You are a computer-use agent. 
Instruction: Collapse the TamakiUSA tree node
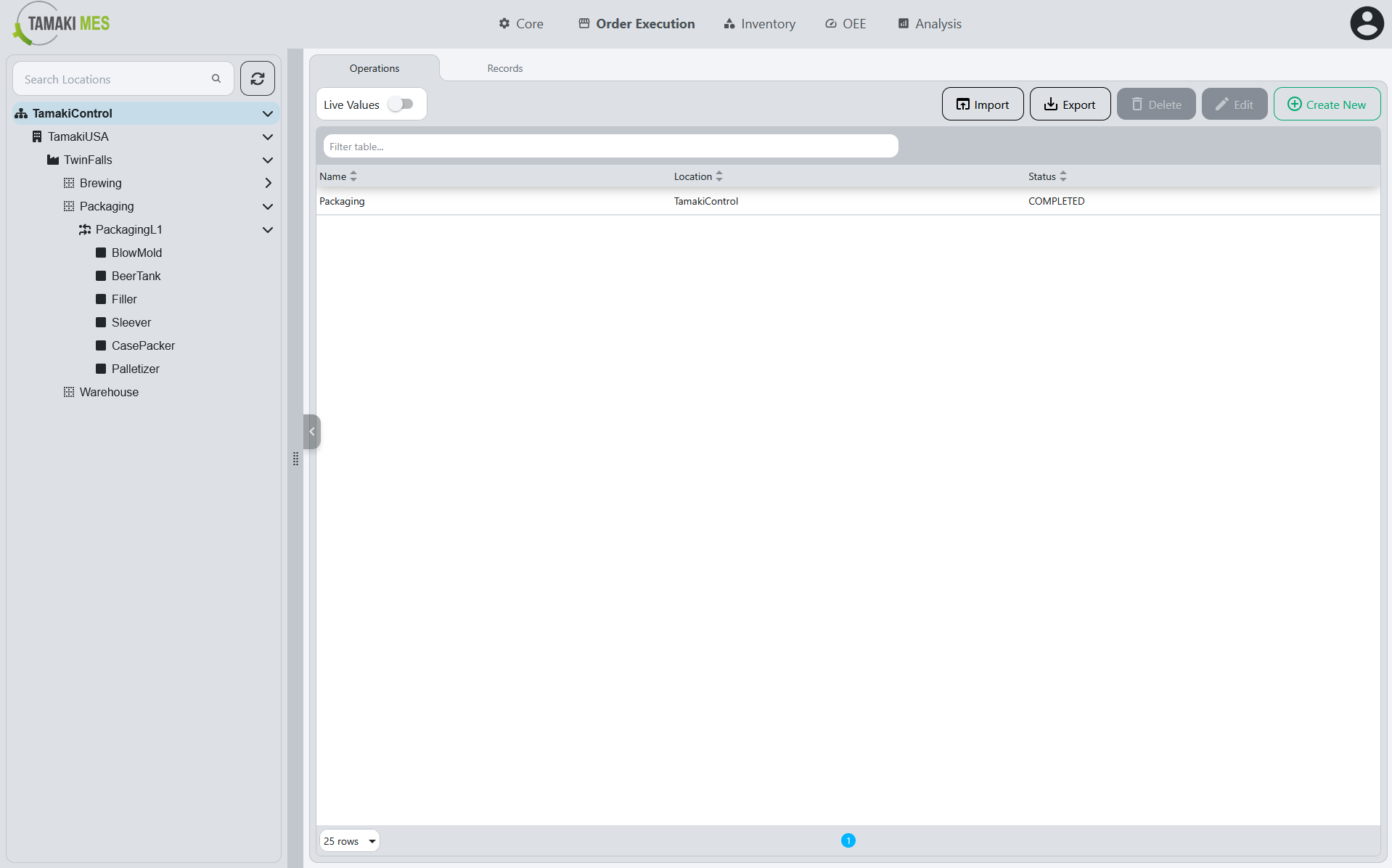(x=268, y=136)
